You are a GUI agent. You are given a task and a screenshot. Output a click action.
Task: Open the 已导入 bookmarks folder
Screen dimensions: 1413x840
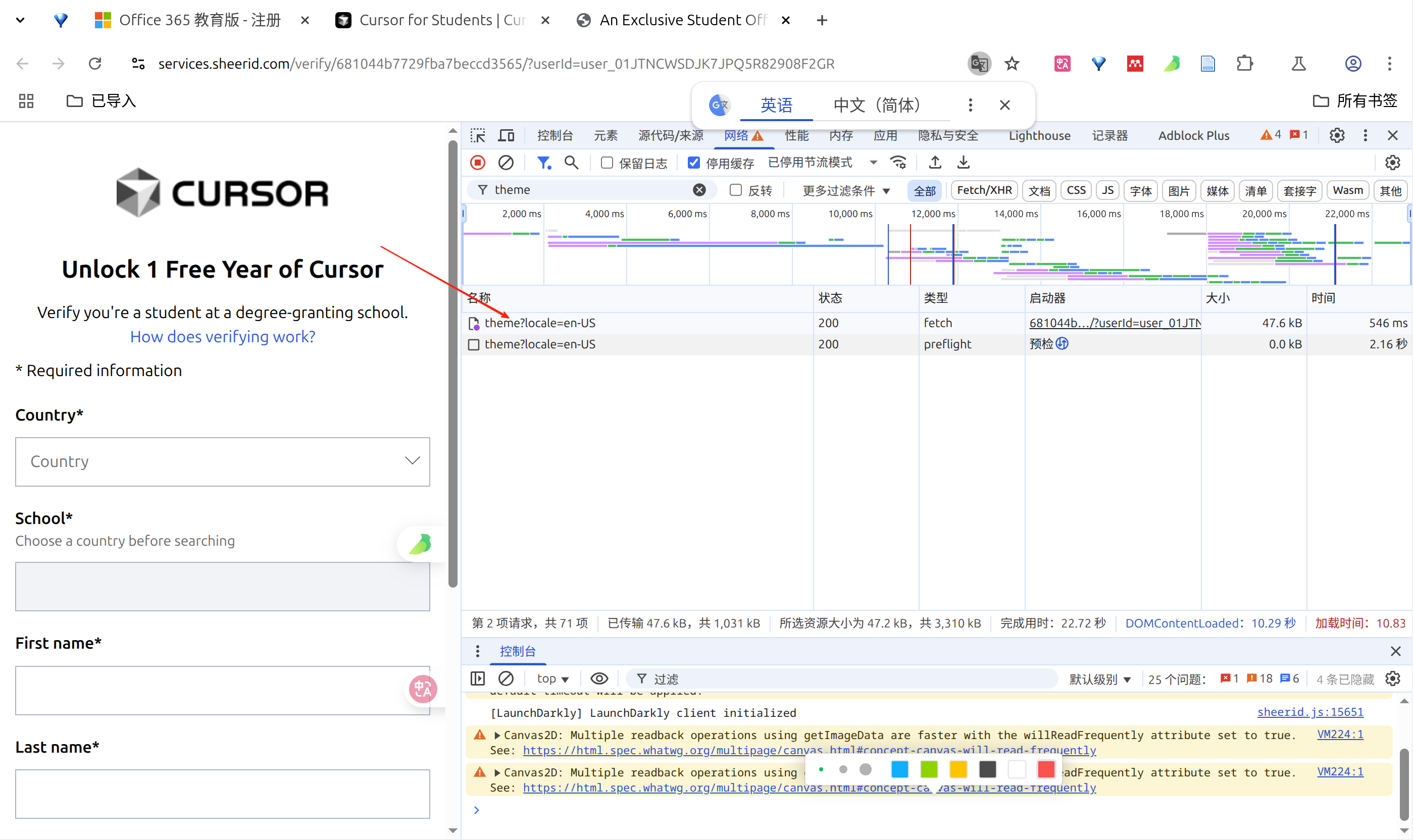click(102, 101)
